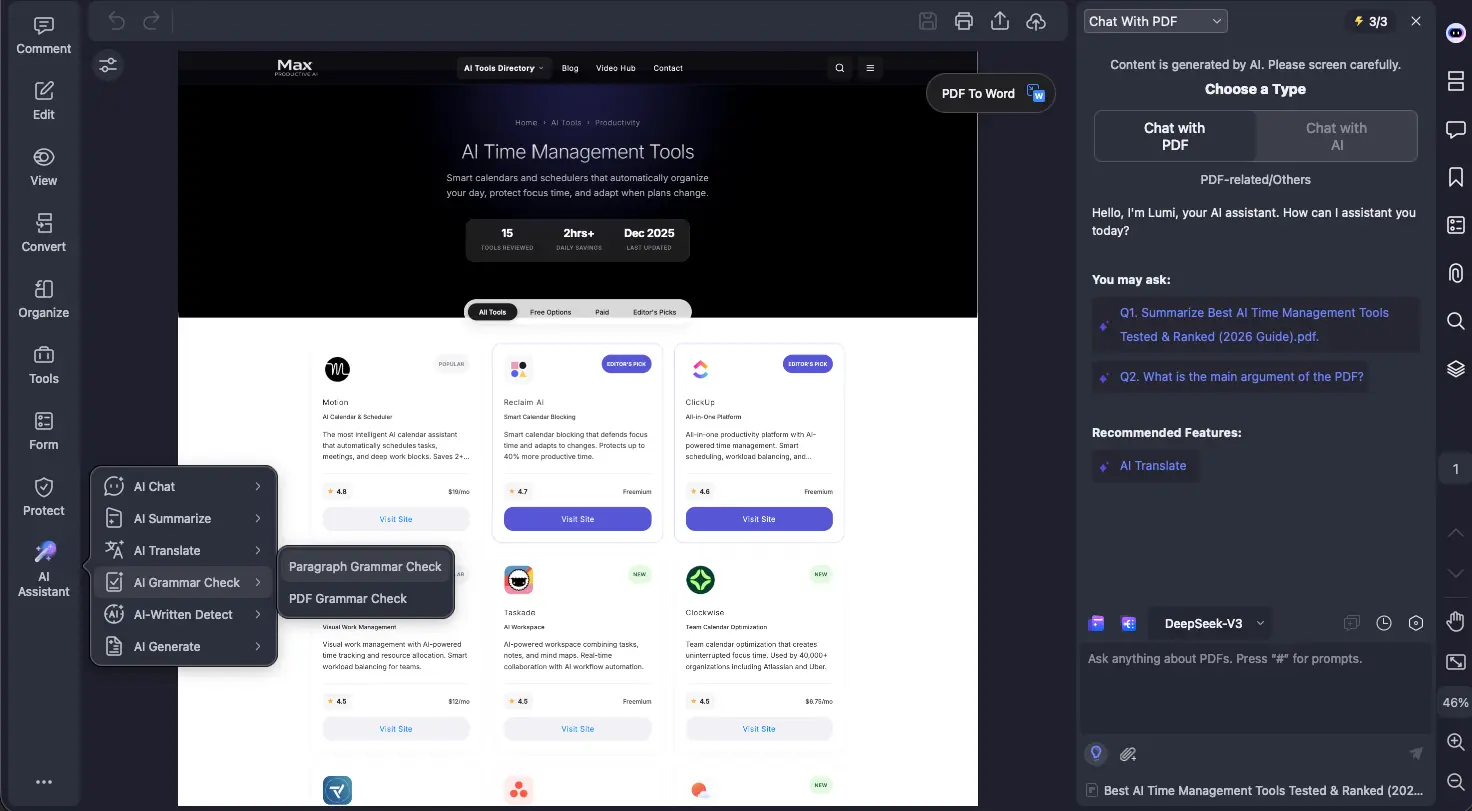
Task: Open the DeepSeek-V3 model dropdown
Action: pos(1210,623)
